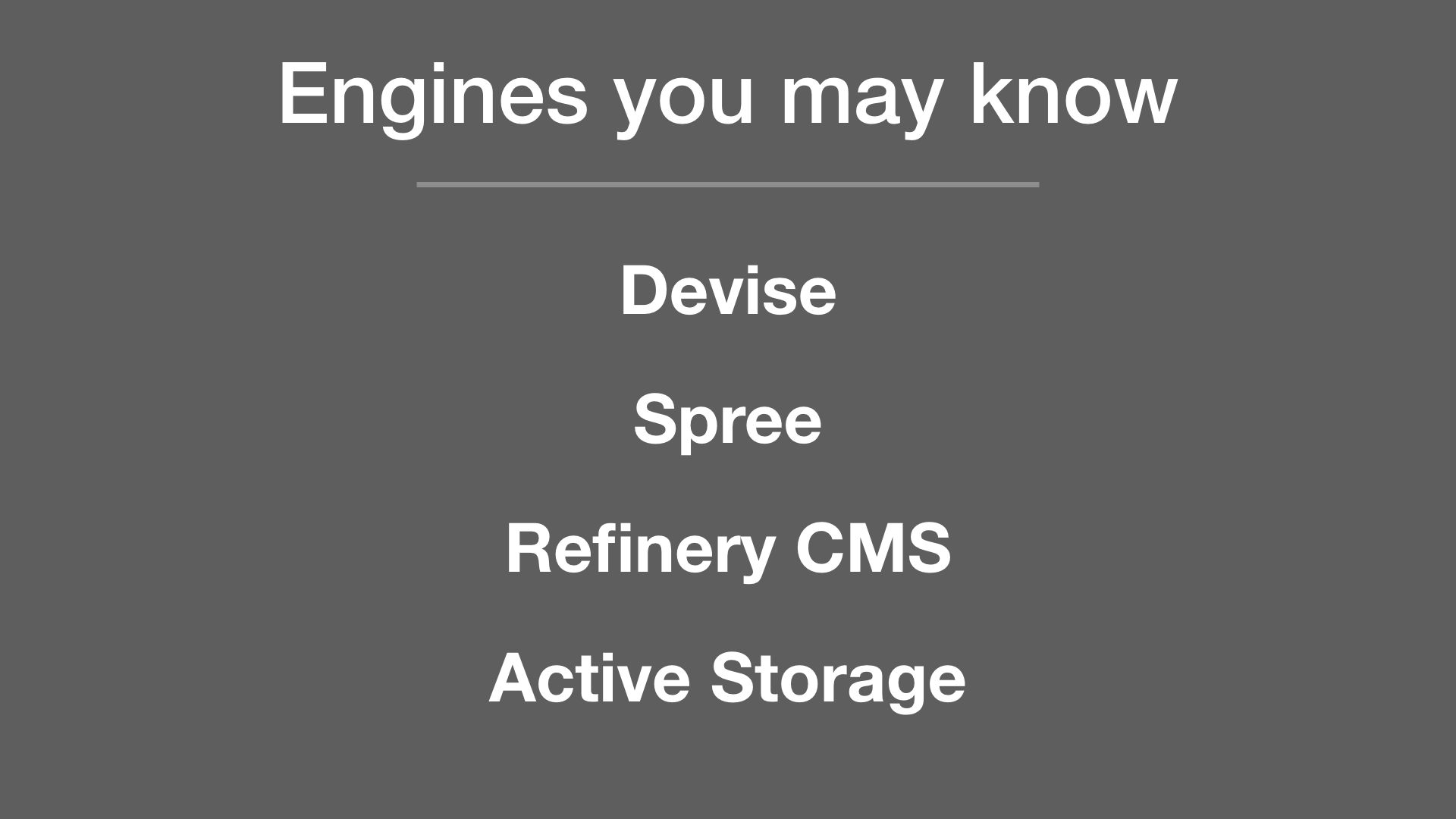
Task: Click the divider line under the title
Action: 727,184
